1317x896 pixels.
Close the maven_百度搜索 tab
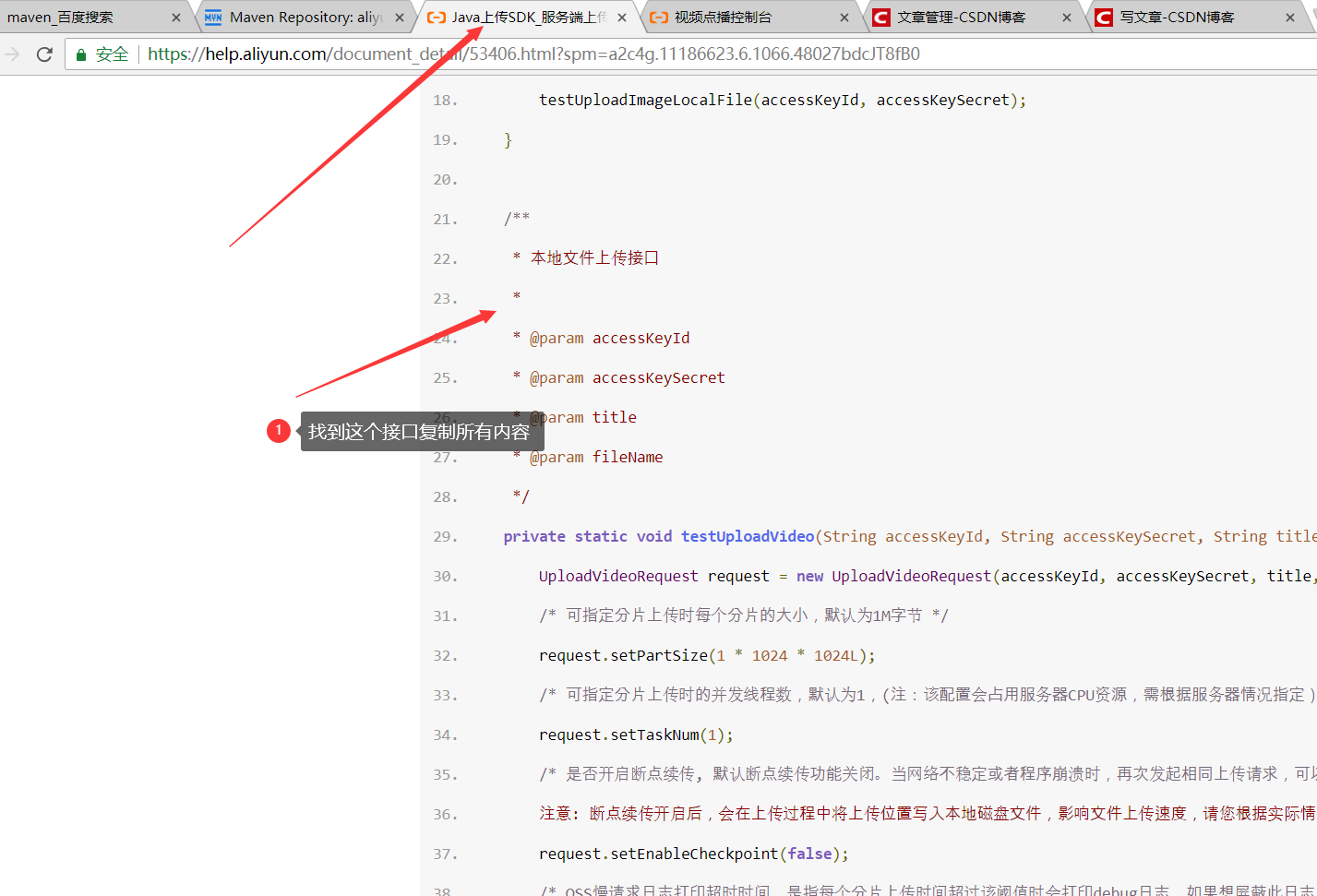point(176,18)
